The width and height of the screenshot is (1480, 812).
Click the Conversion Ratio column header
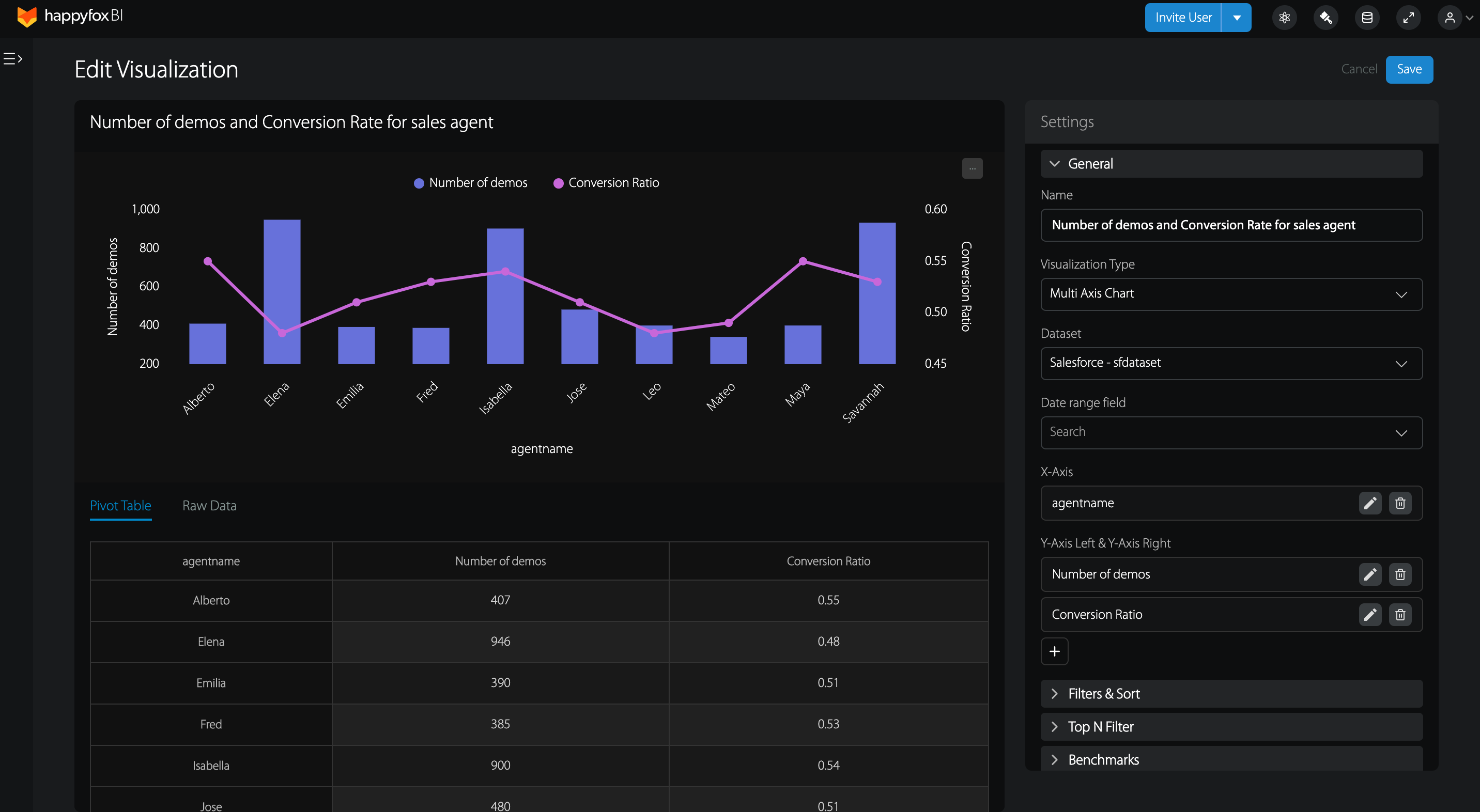(828, 561)
